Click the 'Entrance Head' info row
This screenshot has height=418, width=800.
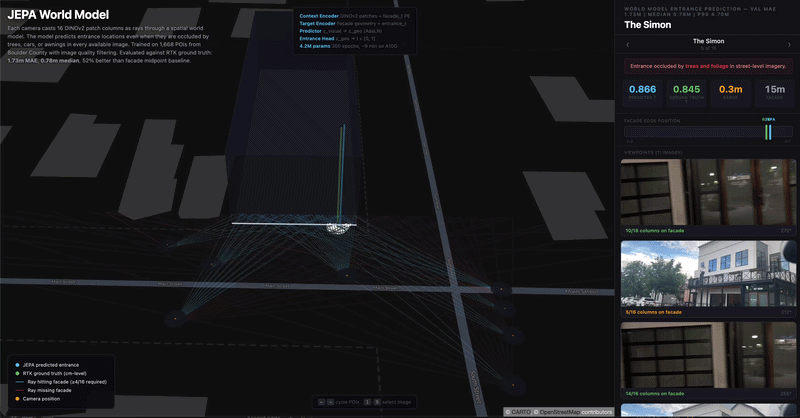337,38
